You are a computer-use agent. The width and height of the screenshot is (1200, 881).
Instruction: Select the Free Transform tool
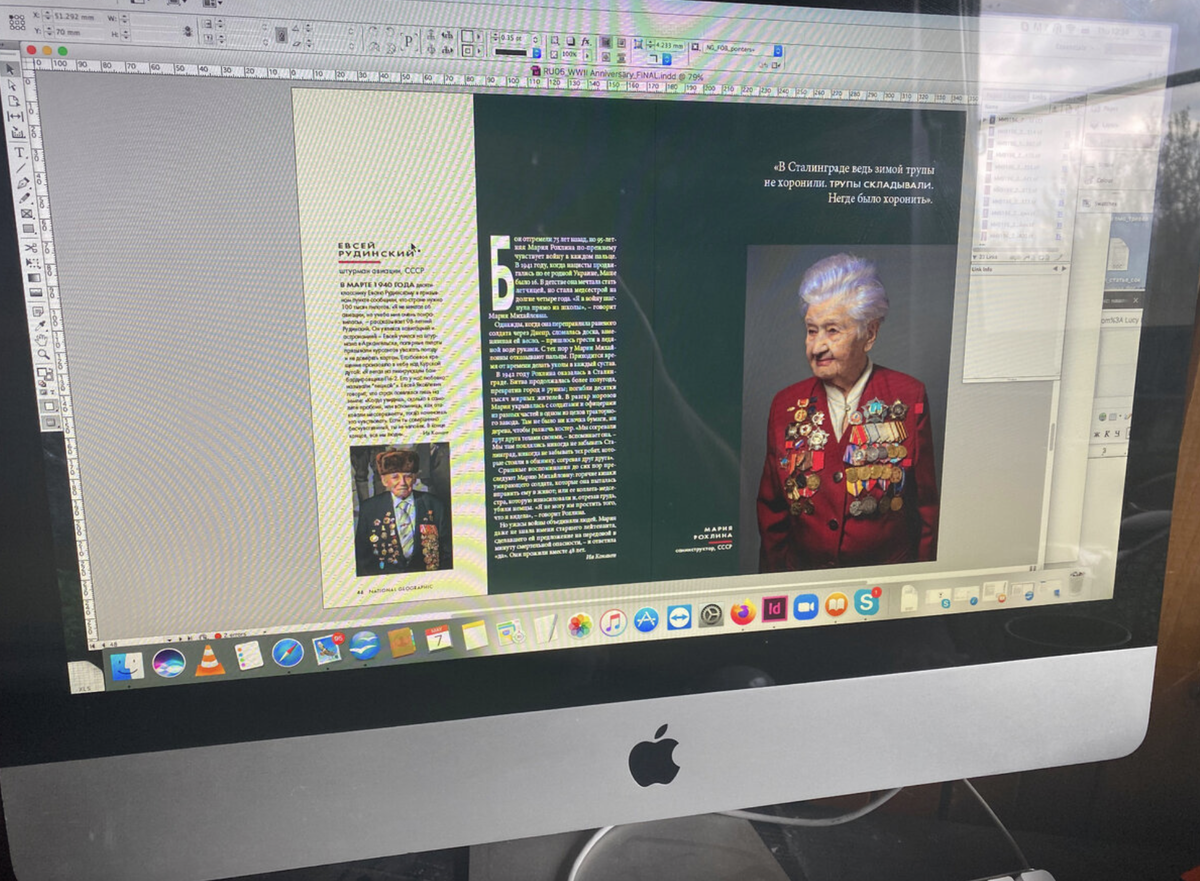pyautogui.click(x=32, y=262)
